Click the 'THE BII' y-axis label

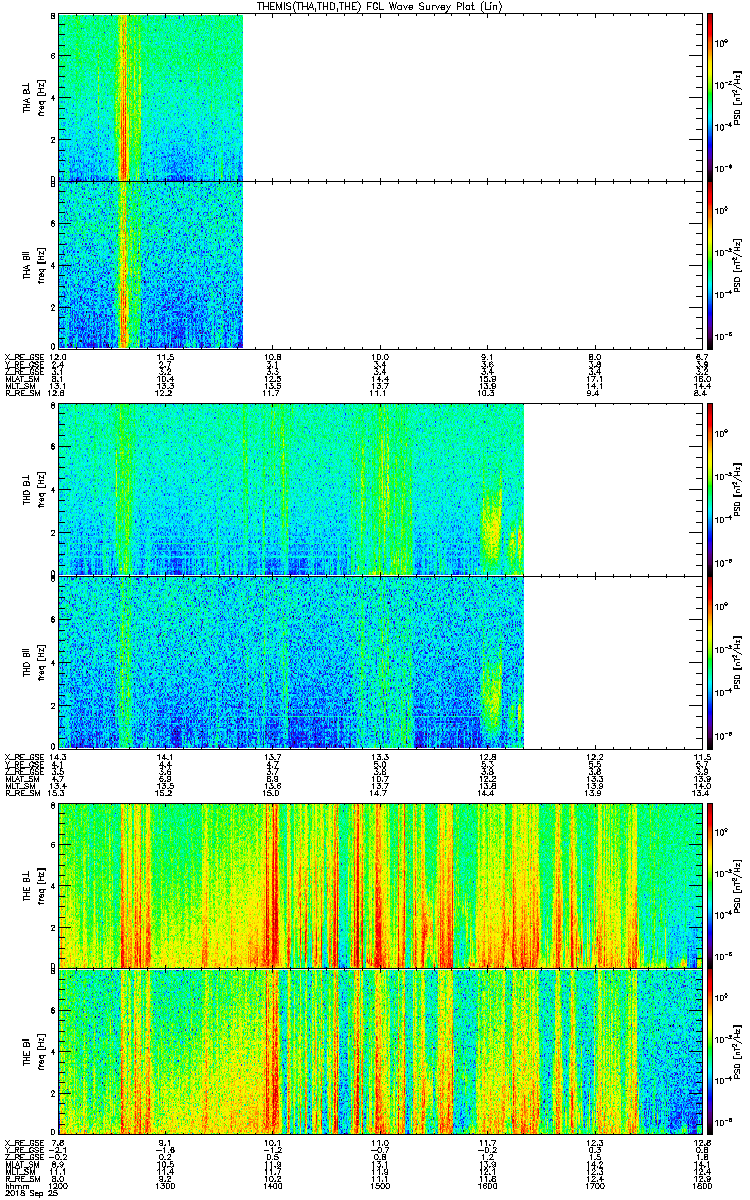coord(27,1052)
